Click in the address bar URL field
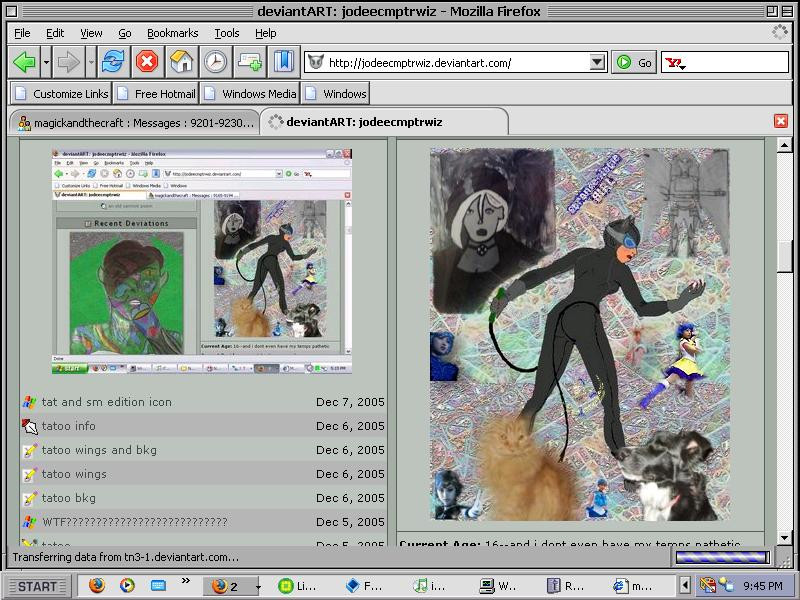800x600 pixels. pyautogui.click(x=457, y=63)
